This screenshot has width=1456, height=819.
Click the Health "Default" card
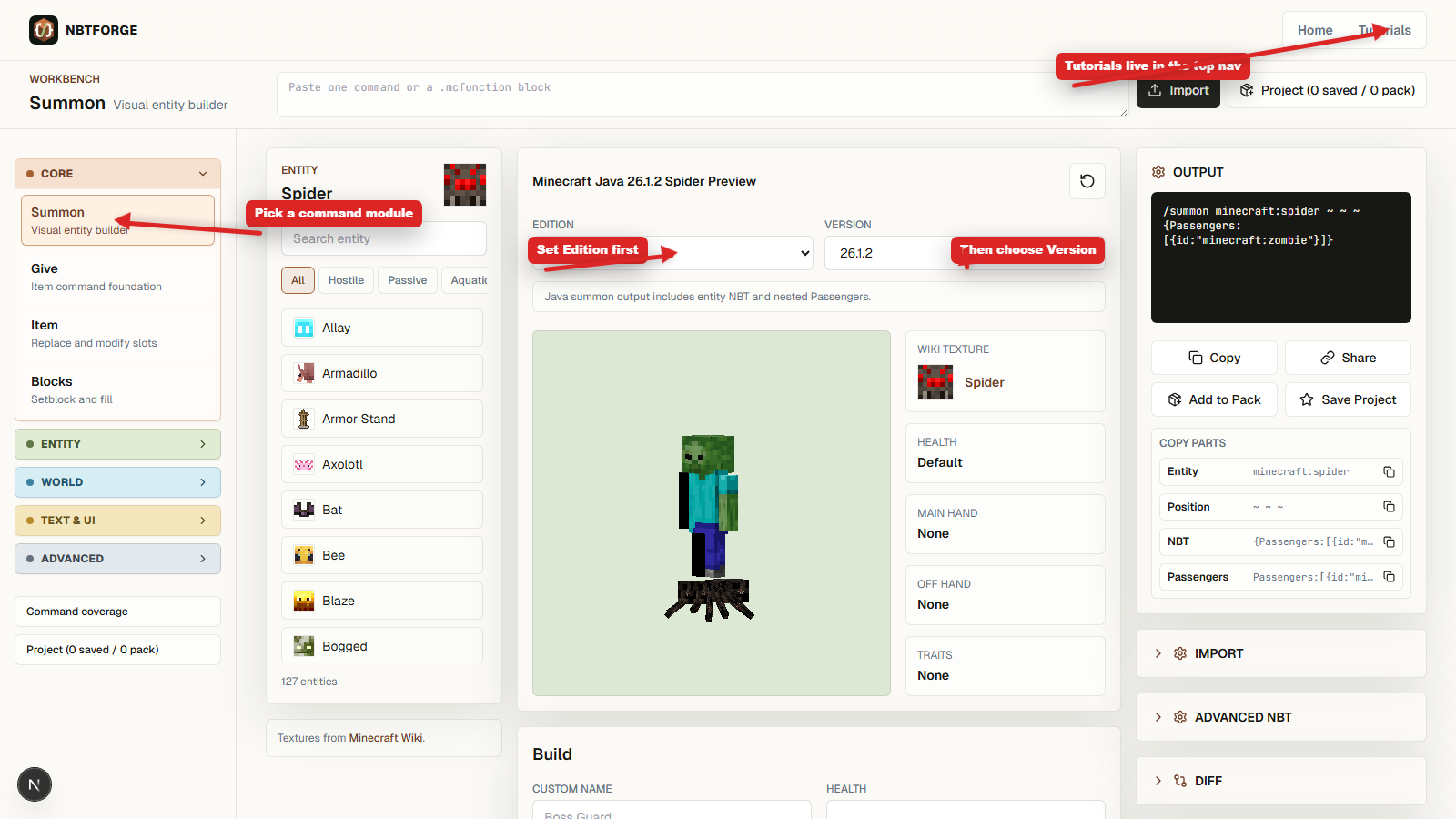click(1006, 453)
